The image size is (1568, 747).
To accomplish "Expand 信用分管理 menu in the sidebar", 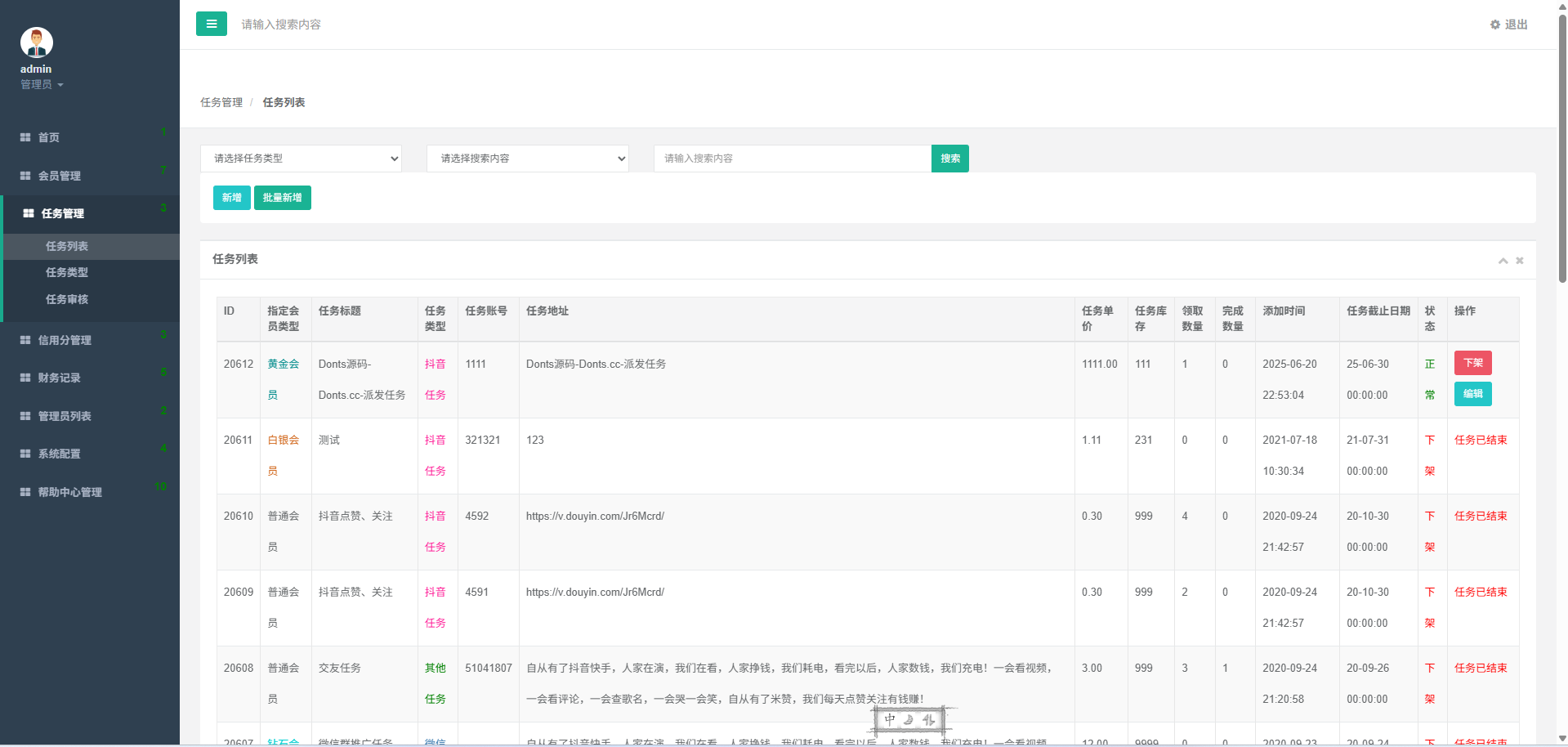I will [90, 340].
